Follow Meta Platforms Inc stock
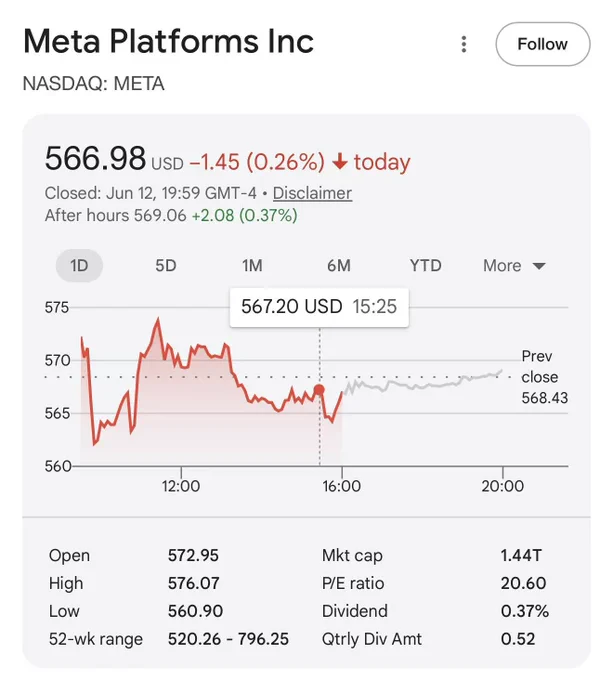 coord(543,44)
